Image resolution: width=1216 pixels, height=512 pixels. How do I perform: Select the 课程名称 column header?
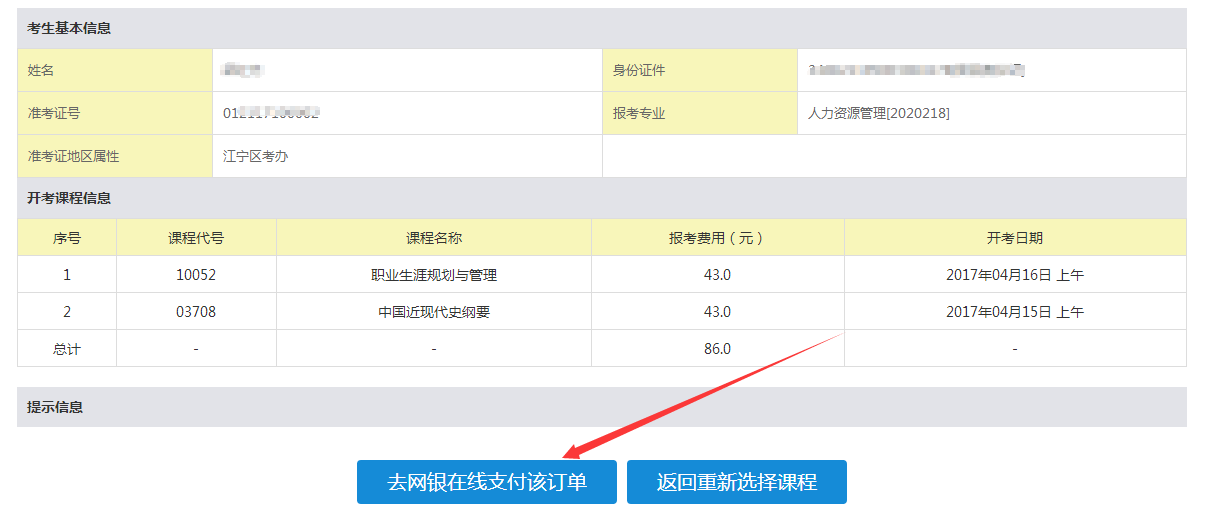[433, 238]
